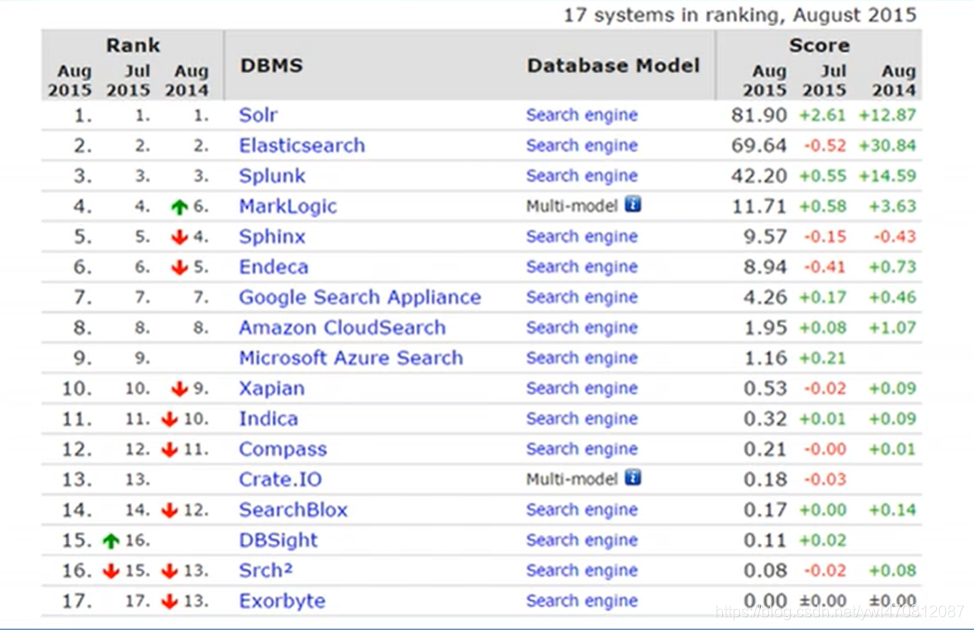The width and height of the screenshot is (974, 630).
Task: Click Search engine link in Sphinx row
Action: click(x=581, y=237)
